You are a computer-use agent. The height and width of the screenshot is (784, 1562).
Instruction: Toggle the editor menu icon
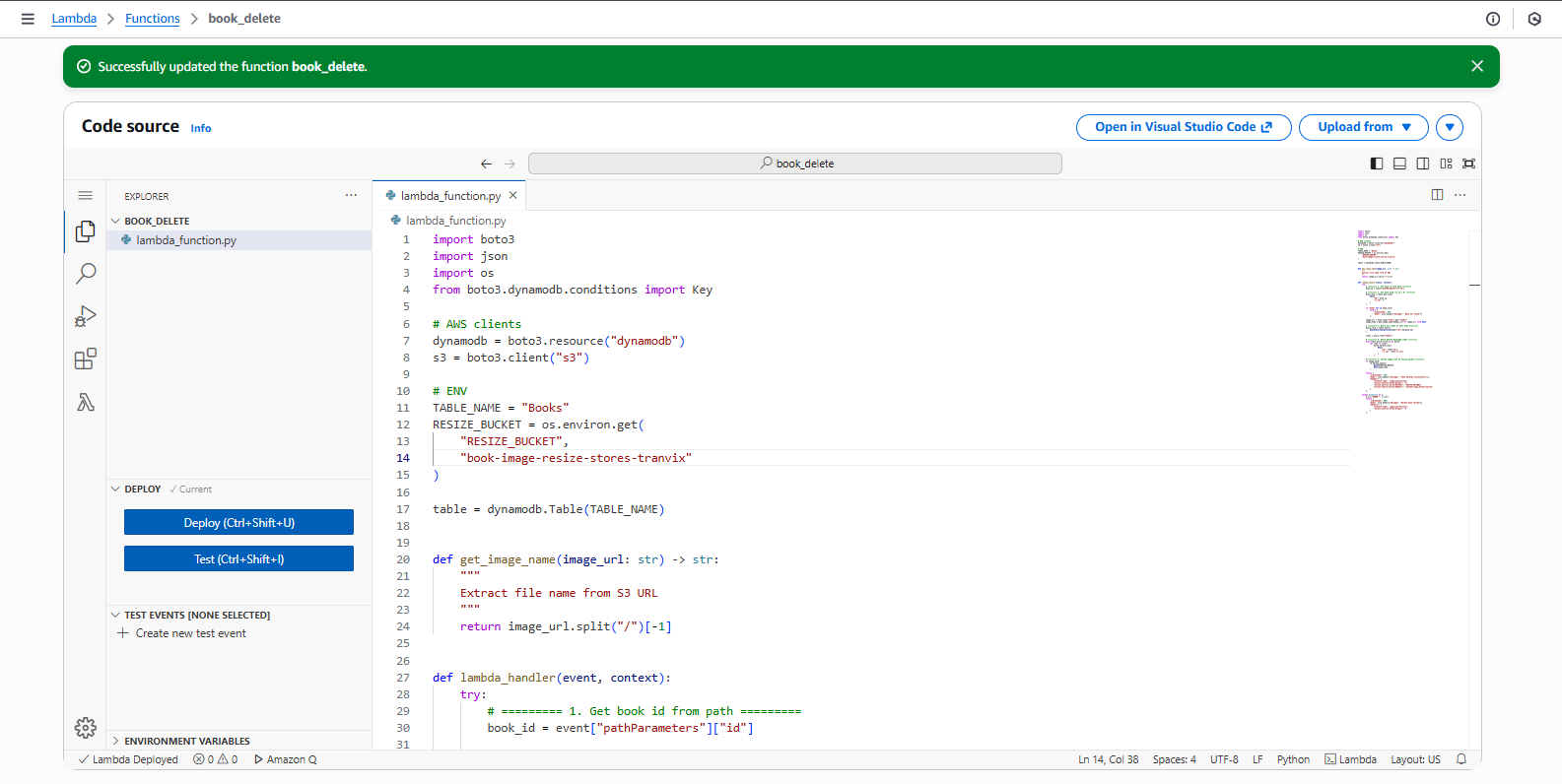86,196
